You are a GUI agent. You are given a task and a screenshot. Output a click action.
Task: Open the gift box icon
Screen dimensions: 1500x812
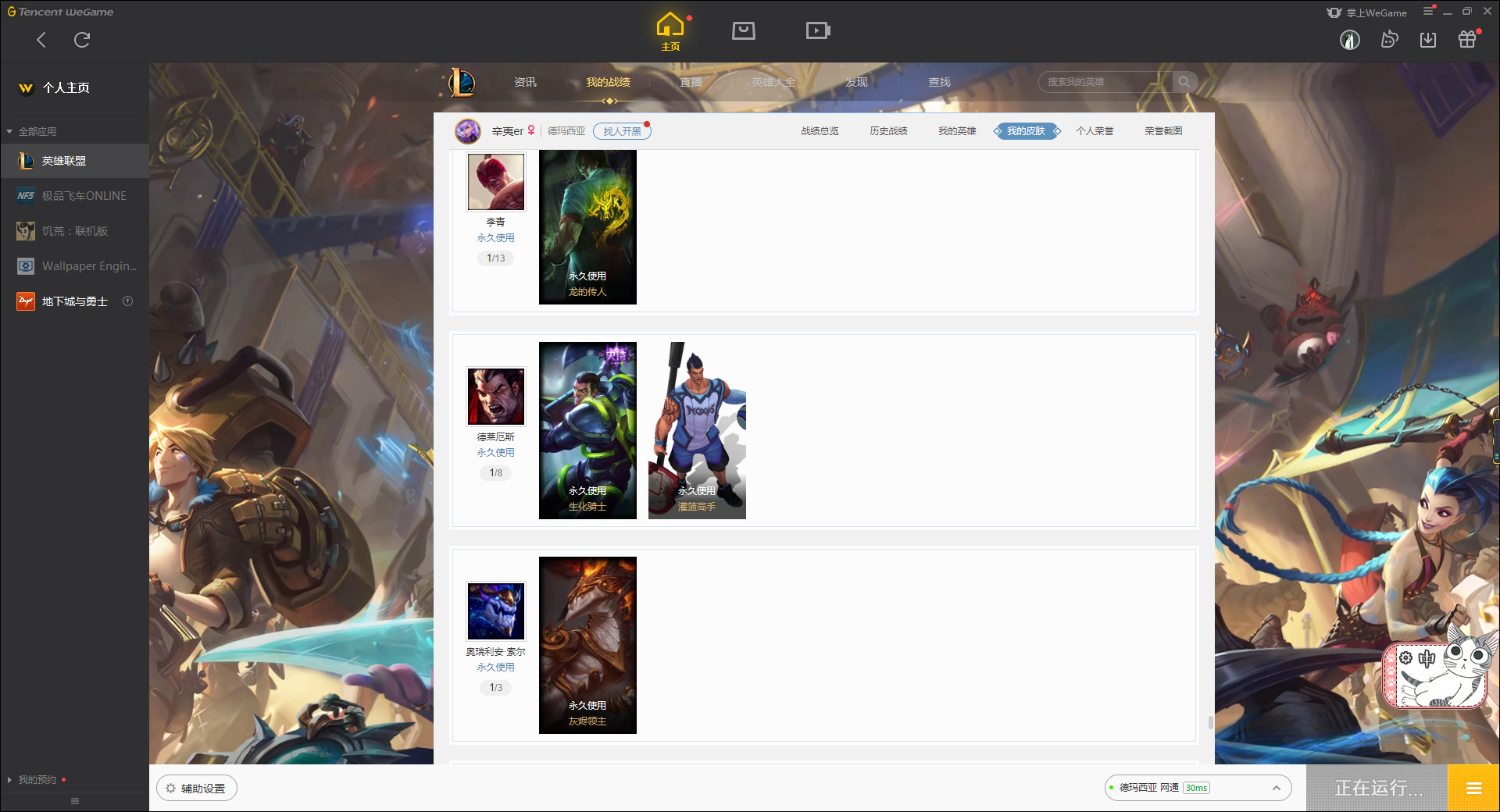click(1467, 39)
